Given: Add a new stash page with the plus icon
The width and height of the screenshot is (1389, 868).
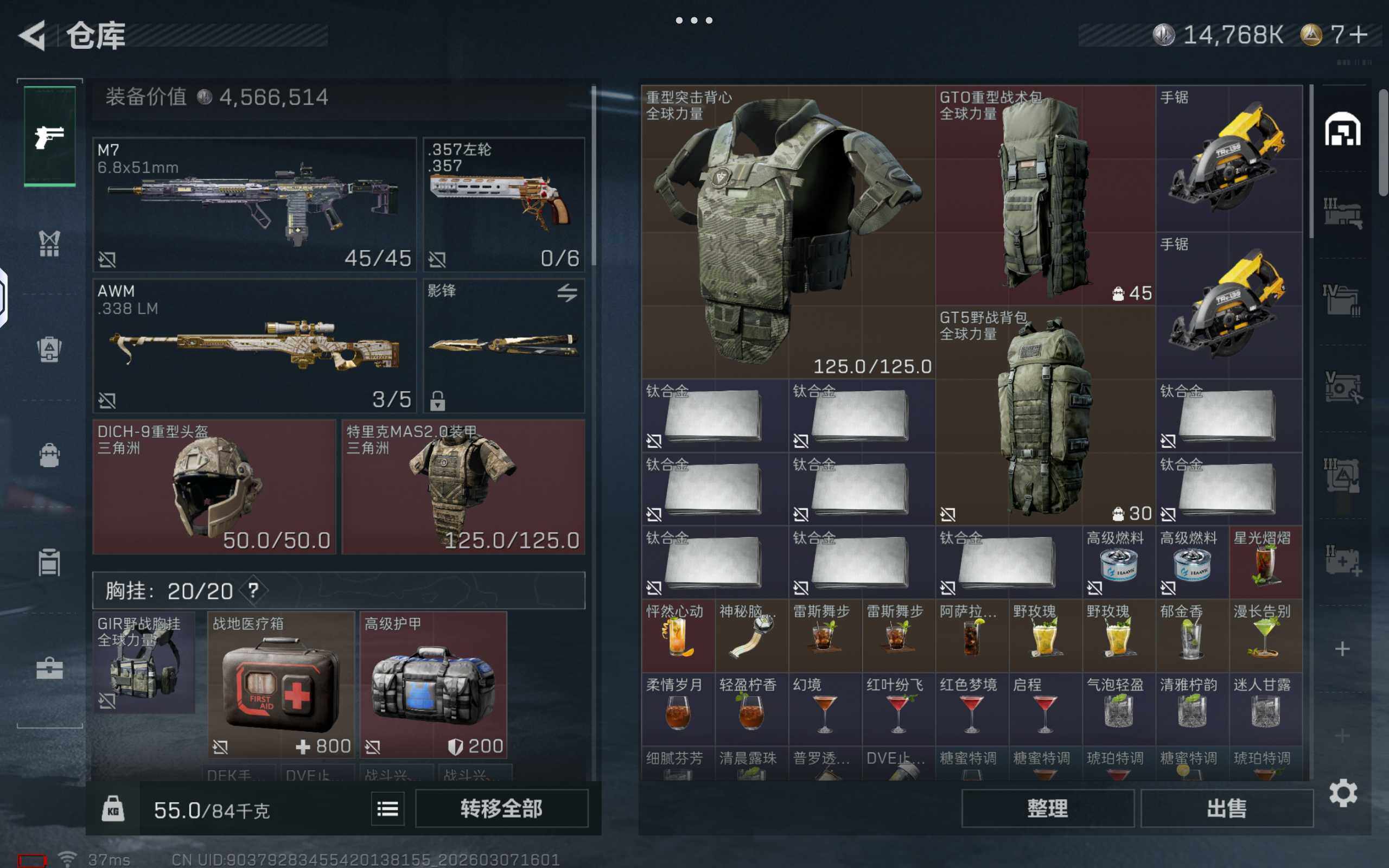Looking at the screenshot, I should coord(1342,649).
